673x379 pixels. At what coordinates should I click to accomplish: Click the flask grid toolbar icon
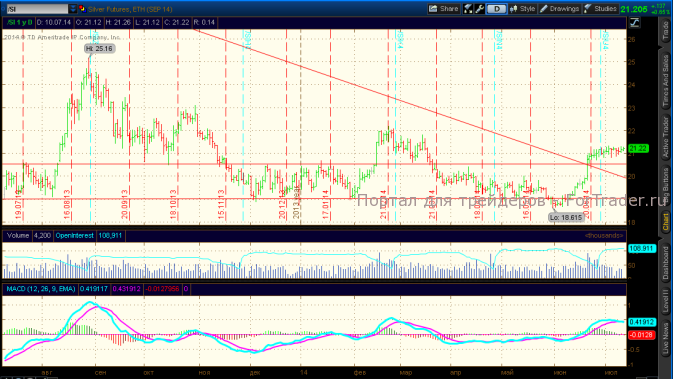(468, 9)
